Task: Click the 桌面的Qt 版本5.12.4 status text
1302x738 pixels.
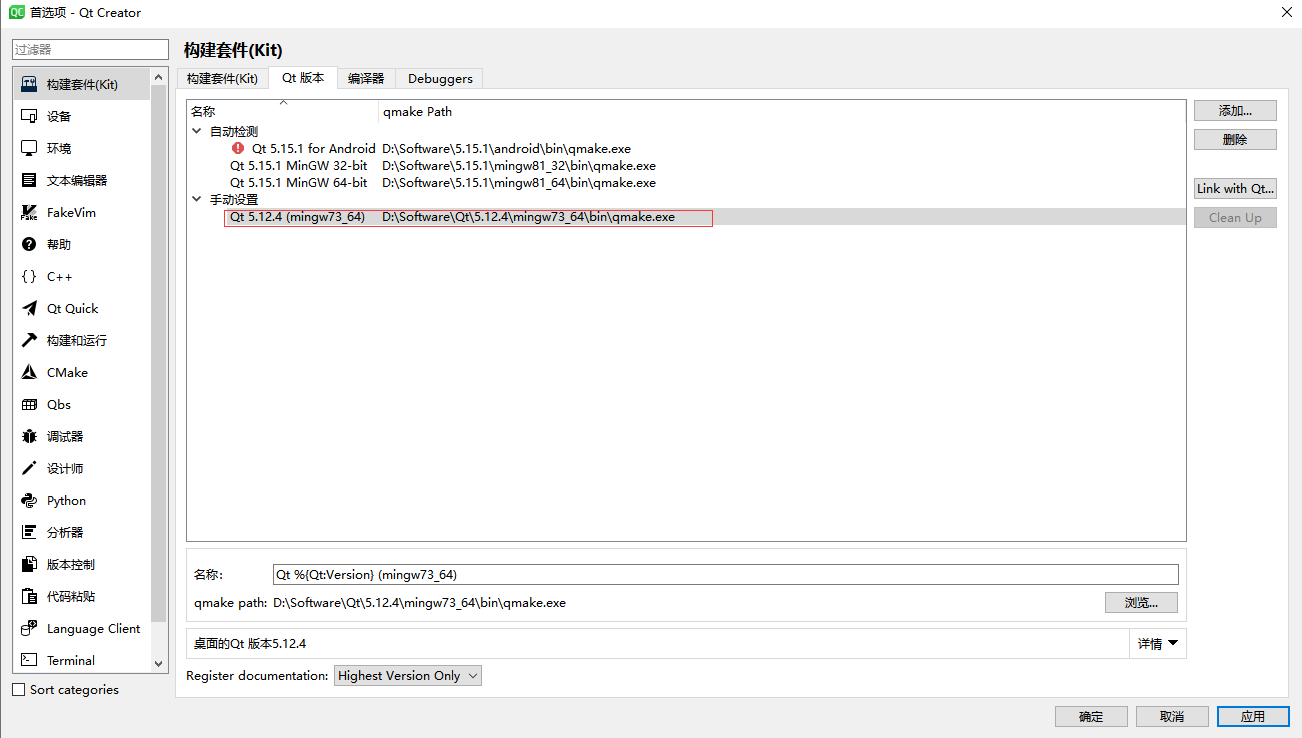Action: point(250,644)
